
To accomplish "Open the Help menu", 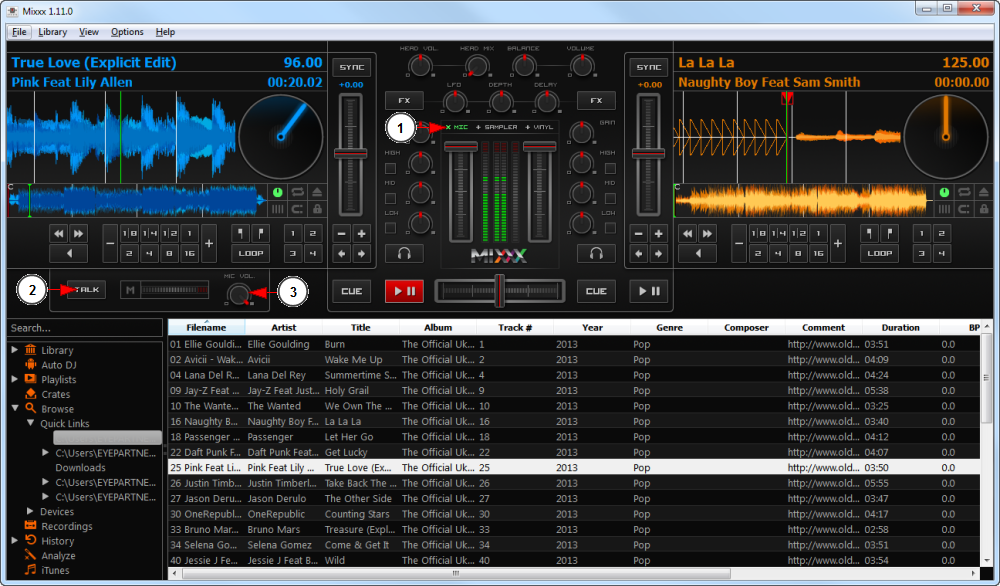I will tap(165, 32).
